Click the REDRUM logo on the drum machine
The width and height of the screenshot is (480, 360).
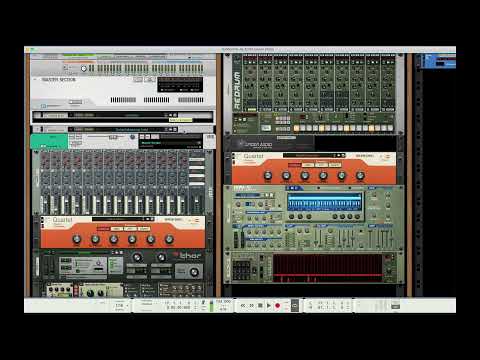pos(237,90)
